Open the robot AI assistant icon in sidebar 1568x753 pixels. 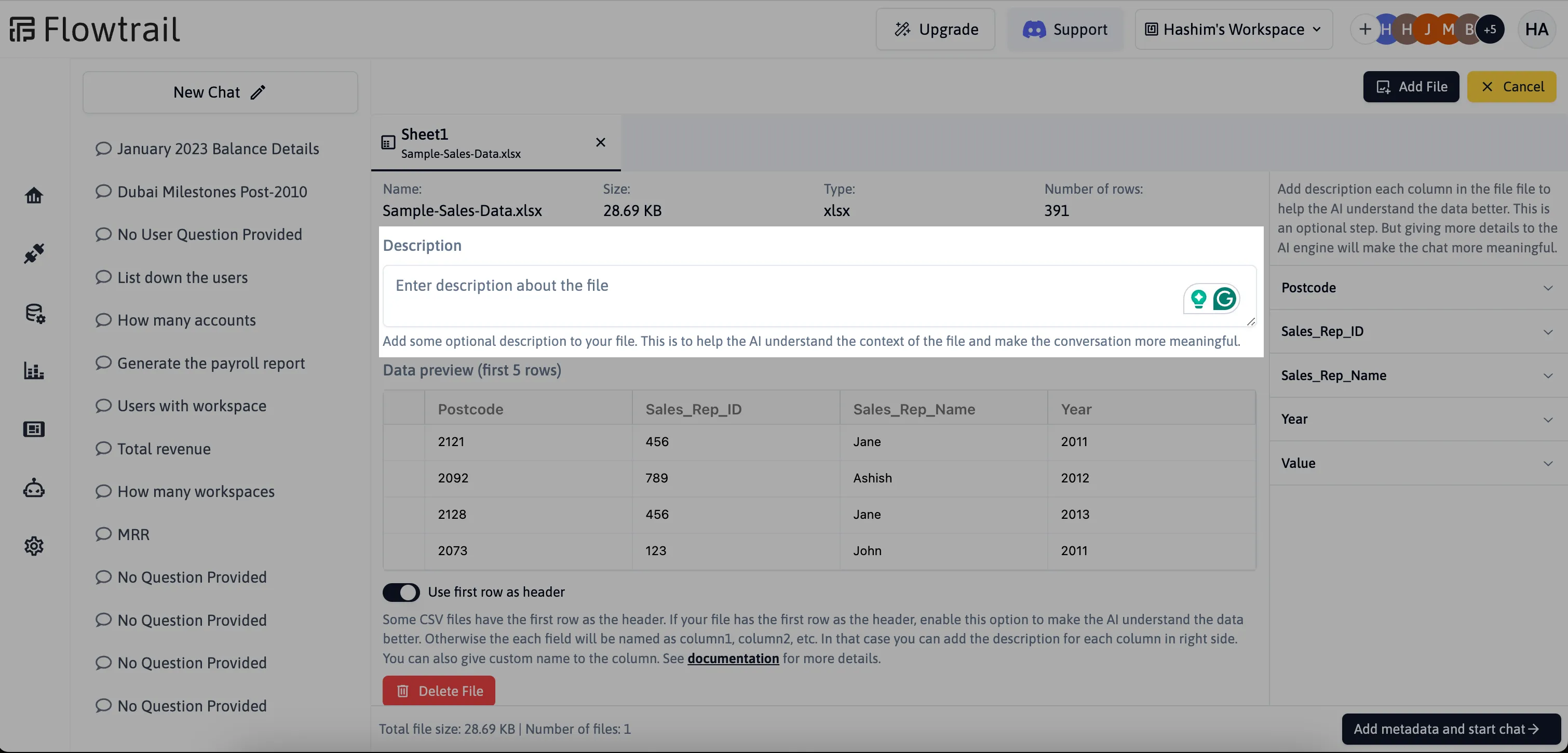coord(34,488)
